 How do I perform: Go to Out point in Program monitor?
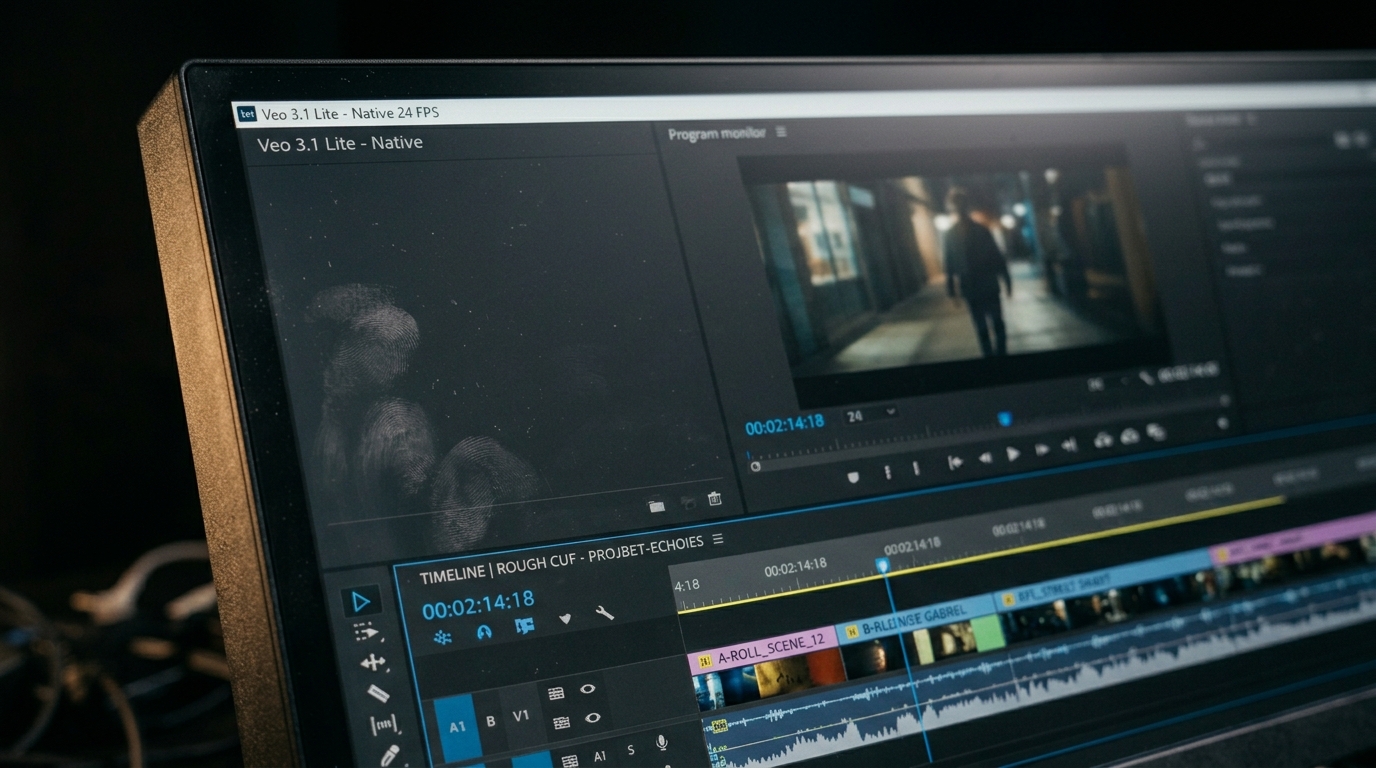tap(1070, 446)
